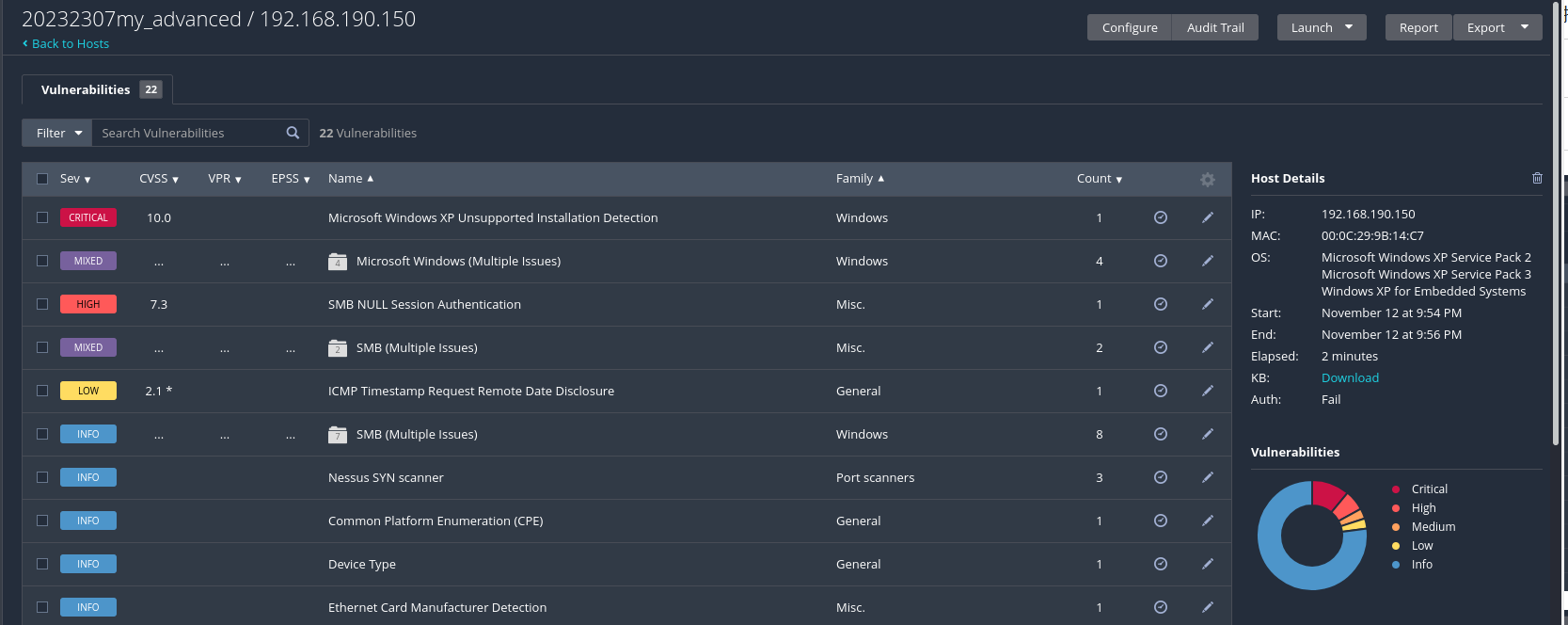Go back to Hosts
The height and width of the screenshot is (625, 1568).
point(66,43)
